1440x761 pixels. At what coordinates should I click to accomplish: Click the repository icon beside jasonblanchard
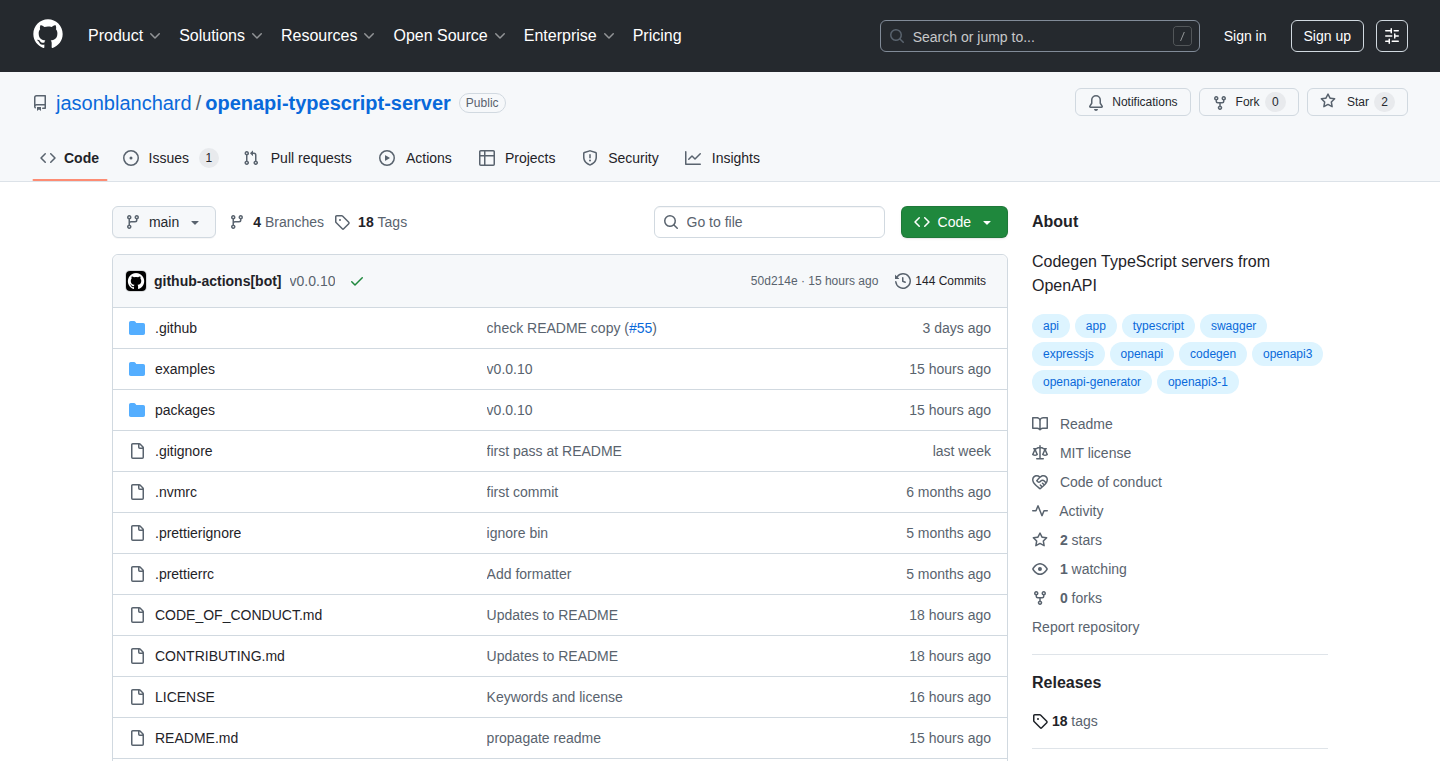(40, 103)
